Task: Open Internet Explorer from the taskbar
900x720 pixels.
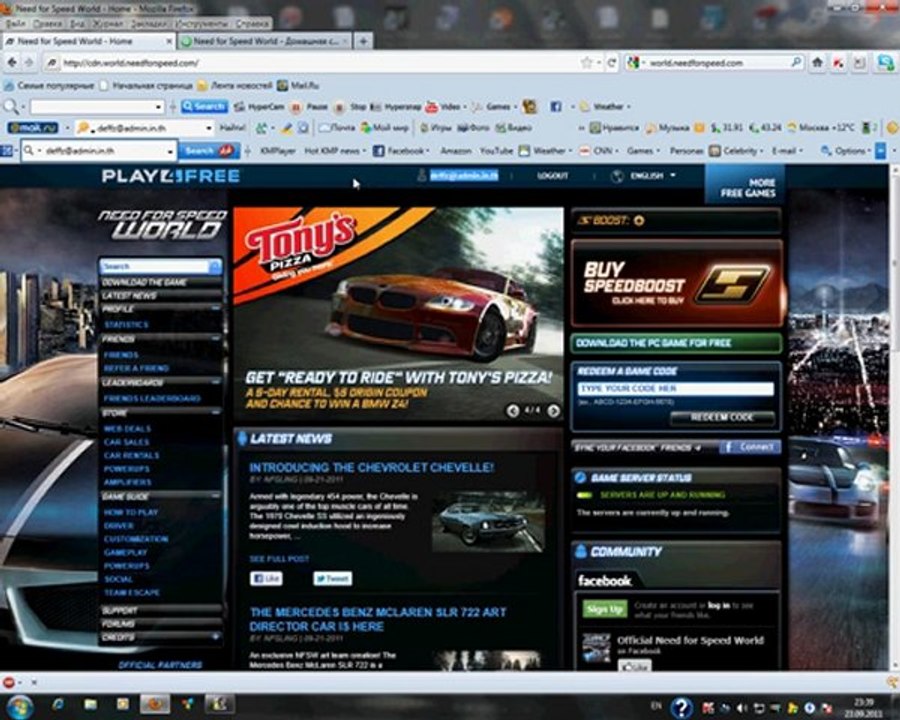Action: point(58,704)
